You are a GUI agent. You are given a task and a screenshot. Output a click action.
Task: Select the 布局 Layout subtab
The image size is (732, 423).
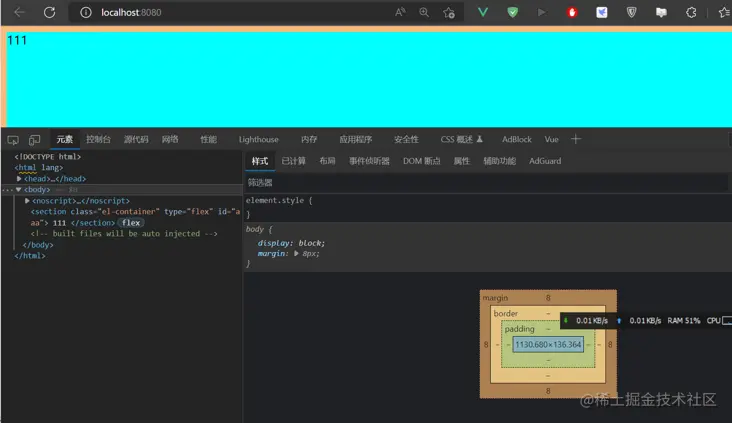[x=327, y=161]
